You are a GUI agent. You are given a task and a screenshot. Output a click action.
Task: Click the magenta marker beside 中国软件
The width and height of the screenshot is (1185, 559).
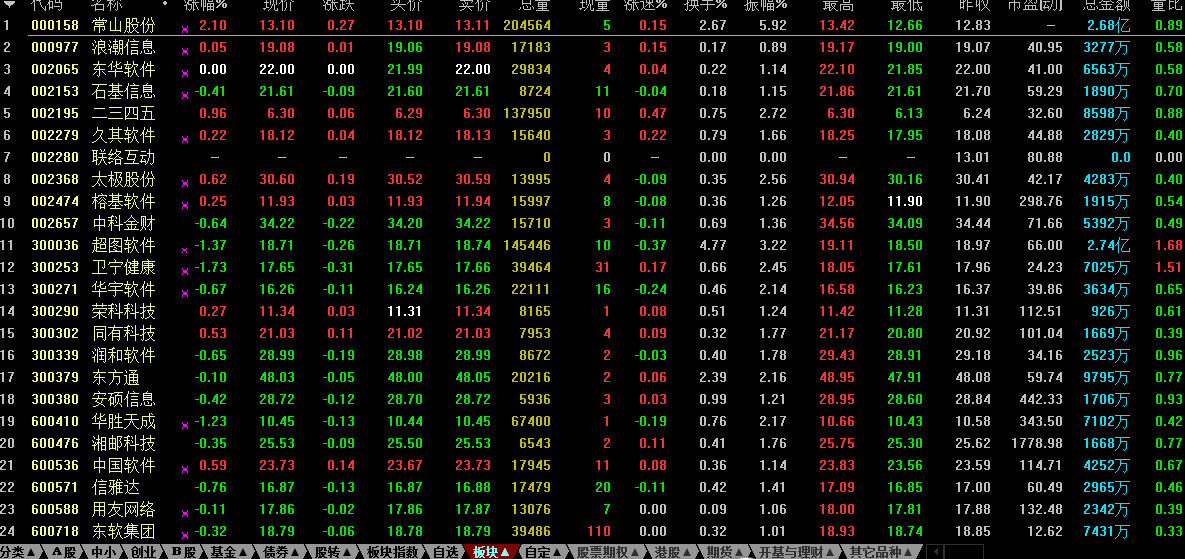(x=185, y=468)
